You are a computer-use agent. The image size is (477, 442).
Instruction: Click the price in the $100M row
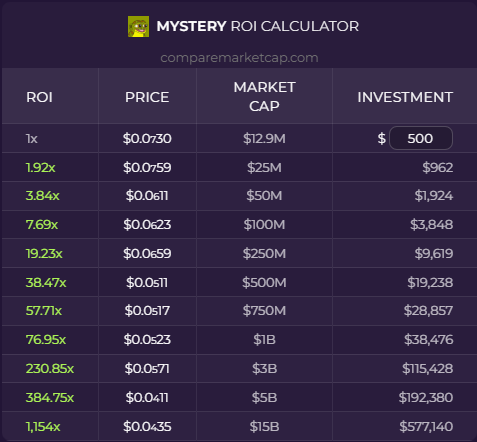[x=147, y=225]
